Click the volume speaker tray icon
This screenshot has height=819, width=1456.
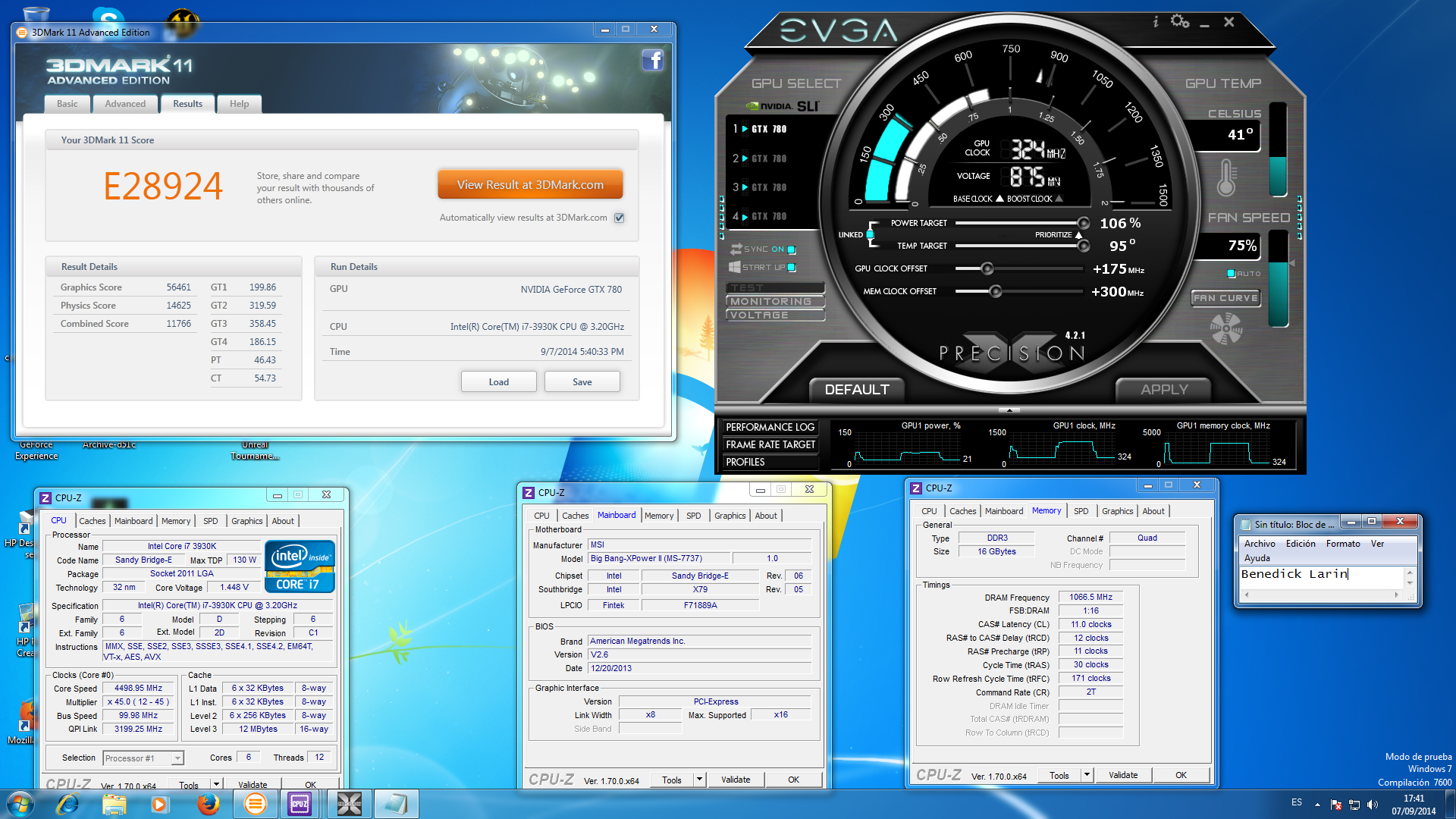click(x=1373, y=805)
